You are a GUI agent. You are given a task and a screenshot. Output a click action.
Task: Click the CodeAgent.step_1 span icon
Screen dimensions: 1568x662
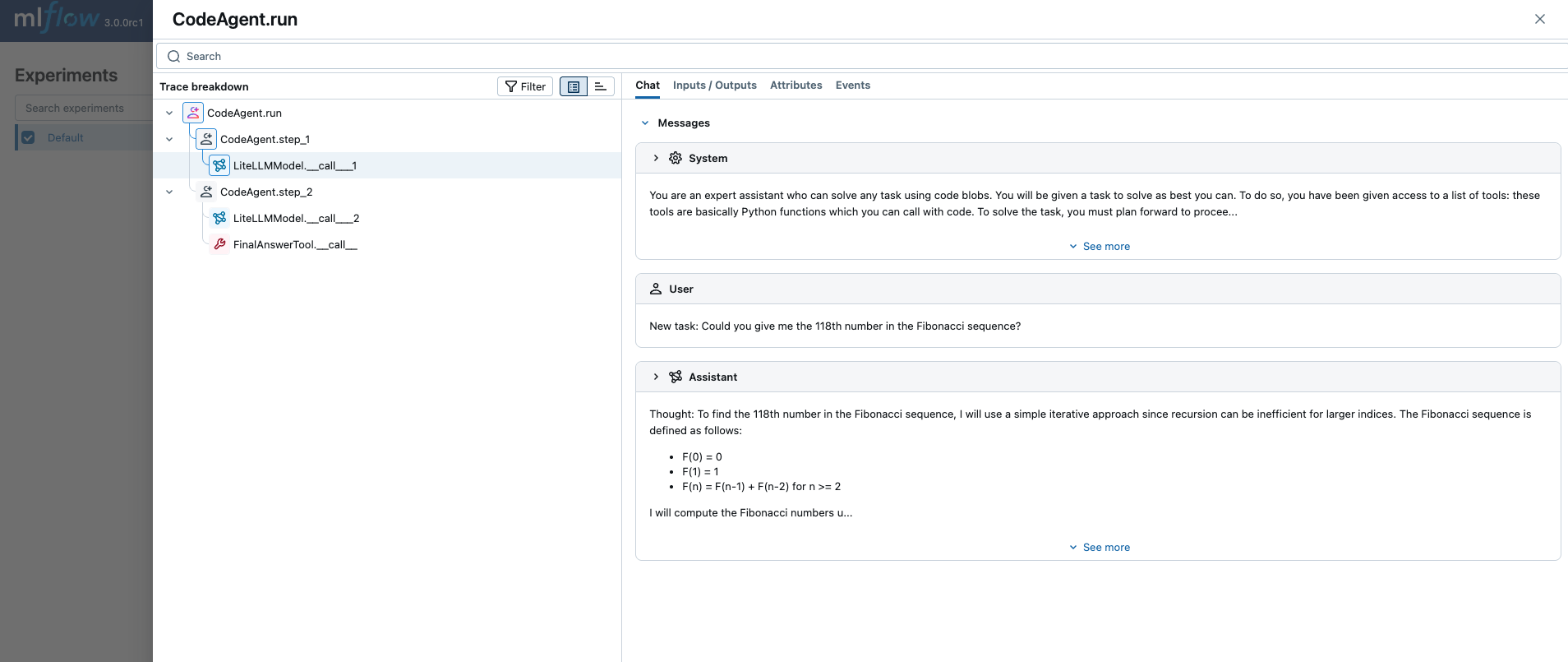coord(206,139)
